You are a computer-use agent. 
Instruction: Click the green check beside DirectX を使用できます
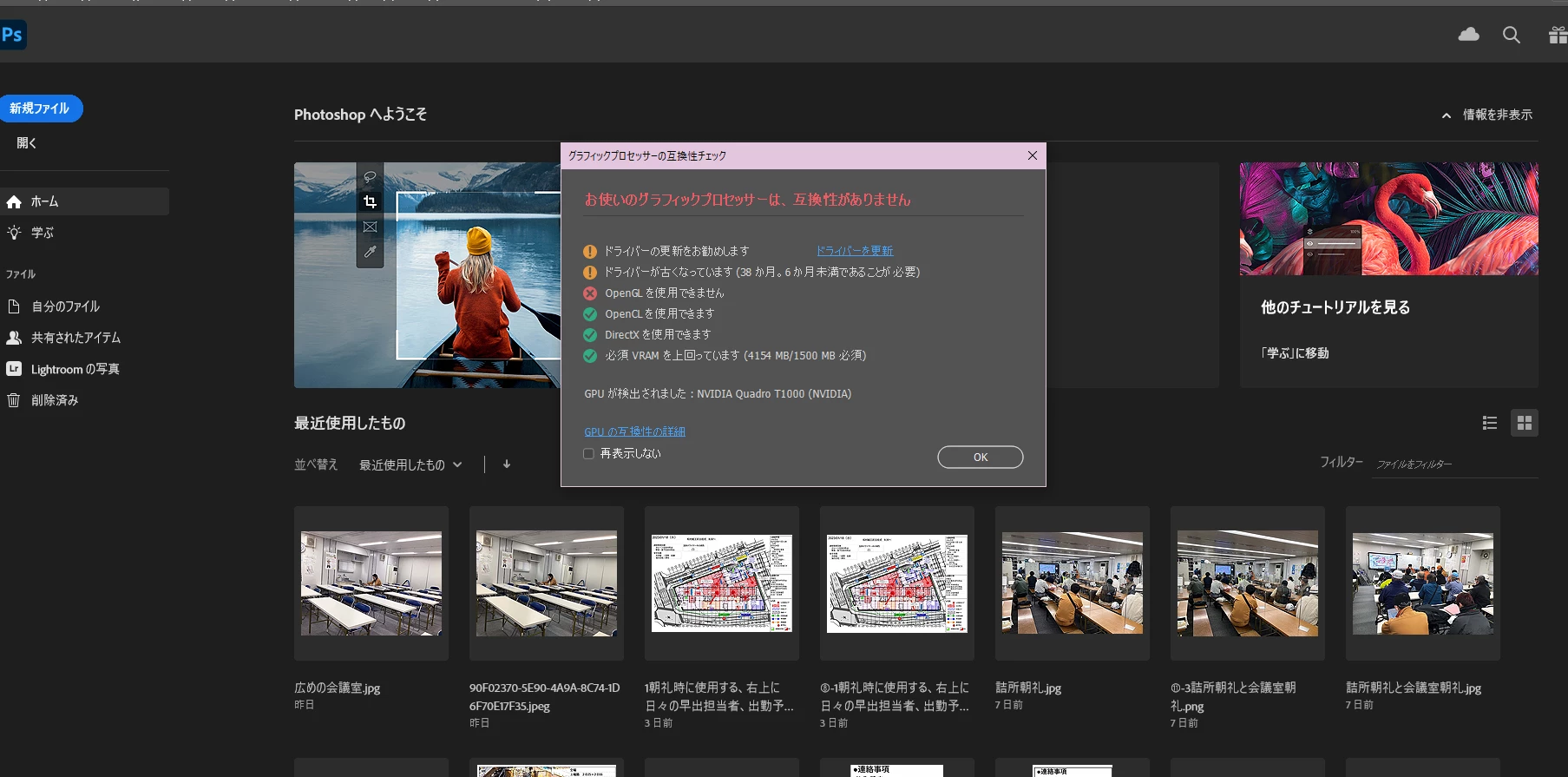point(590,335)
